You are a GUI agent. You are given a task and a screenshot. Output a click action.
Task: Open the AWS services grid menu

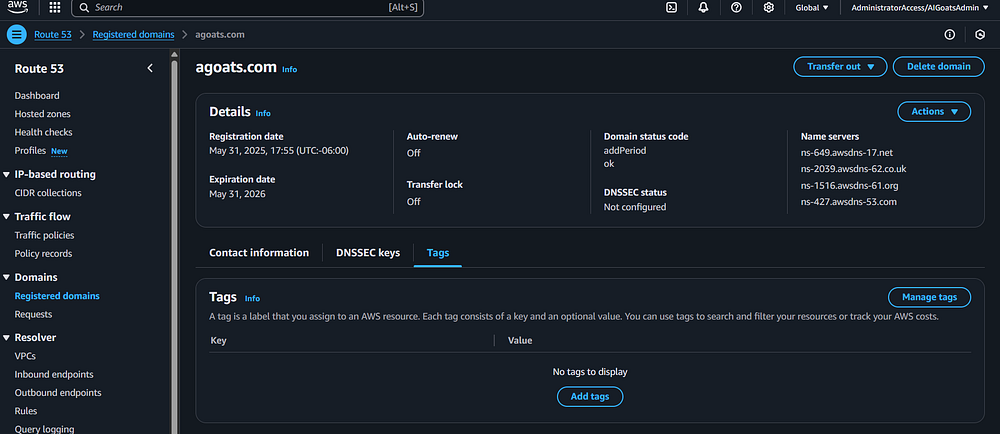[54, 8]
